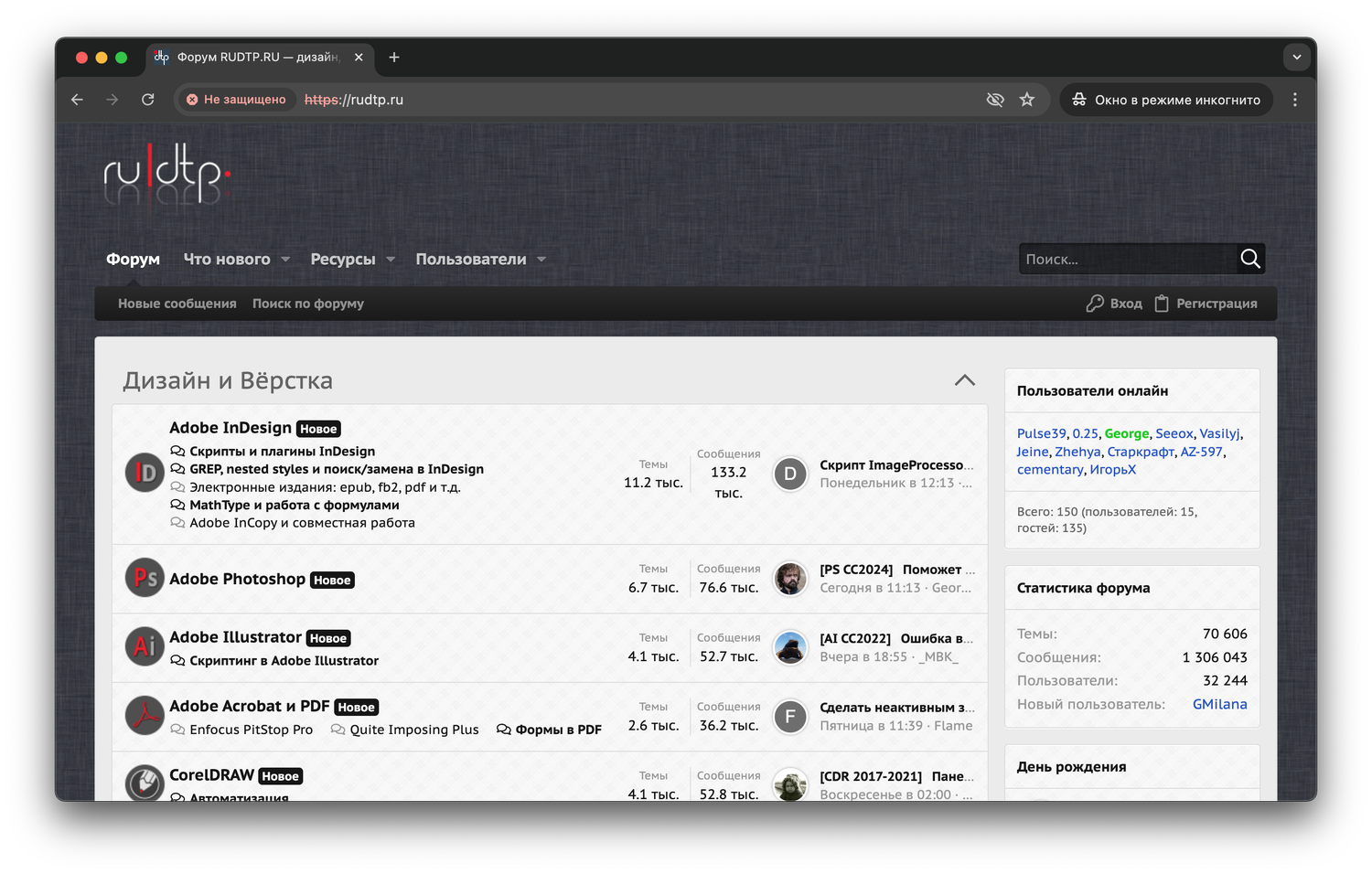Image resolution: width=1372 pixels, height=874 pixels.
Task: Open Enfocus PitStop Pro subforum
Action: pyautogui.click(x=251, y=730)
